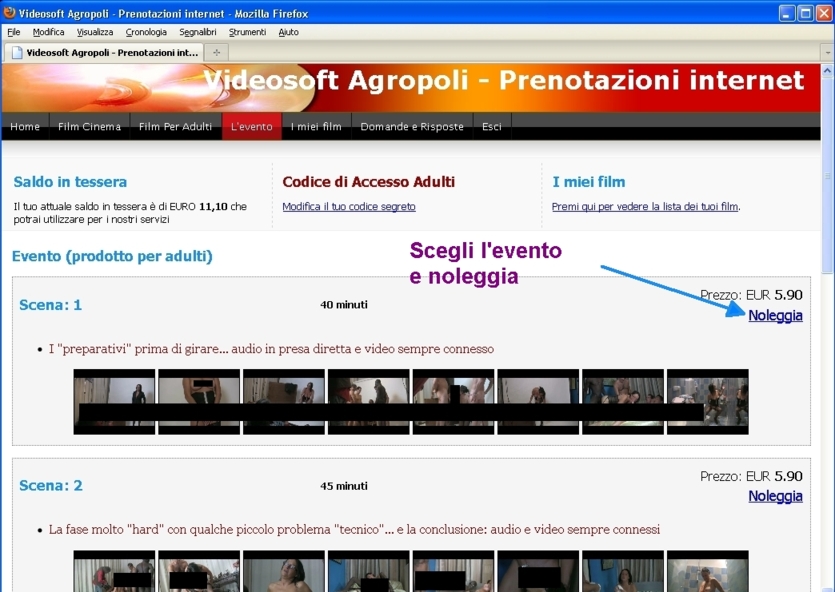Viewport: 835px width, 592px height.
Task: Open a new tab with the plus button
Action: coord(216,52)
